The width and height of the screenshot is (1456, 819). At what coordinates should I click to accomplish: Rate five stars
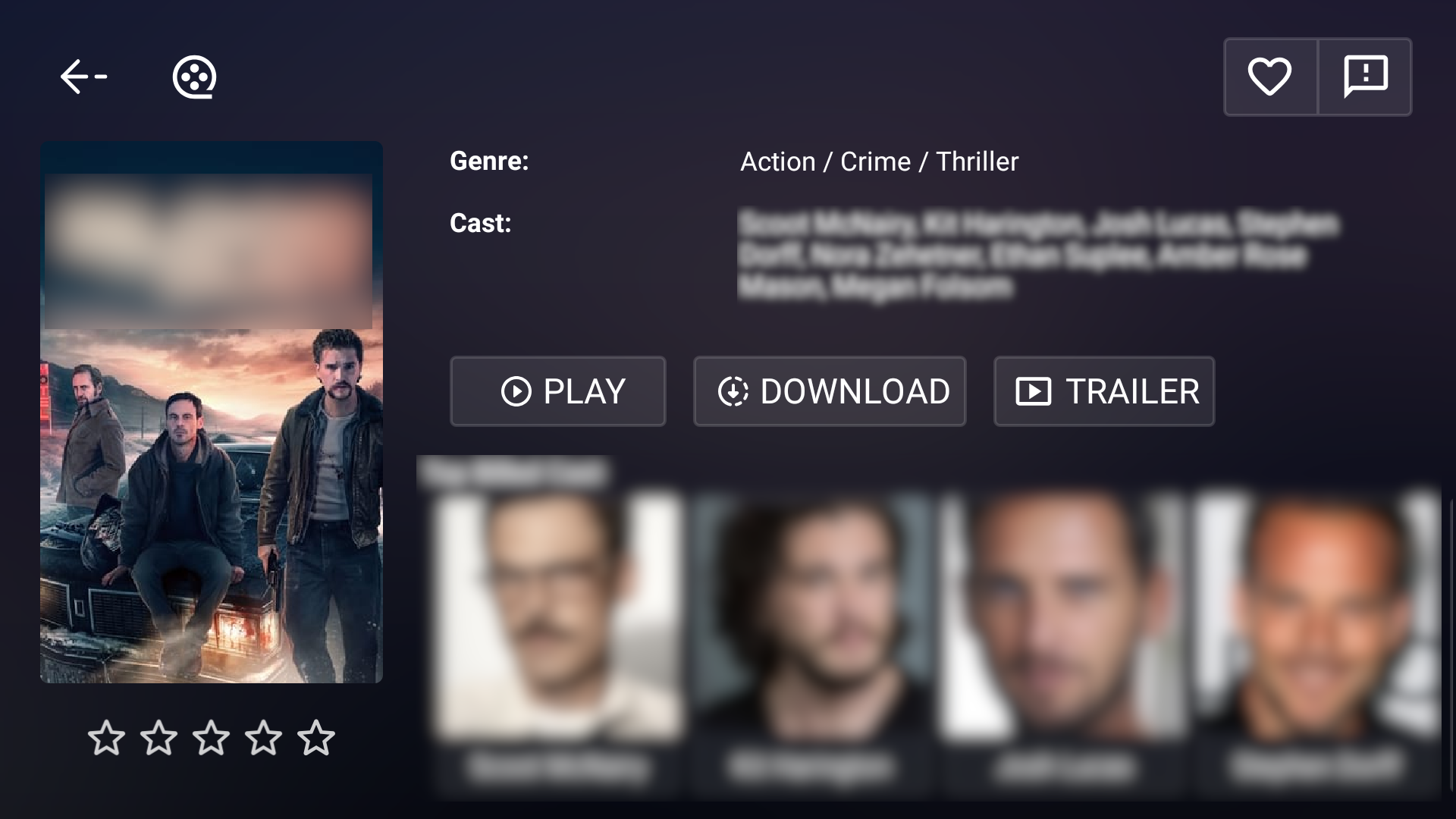pos(315,738)
